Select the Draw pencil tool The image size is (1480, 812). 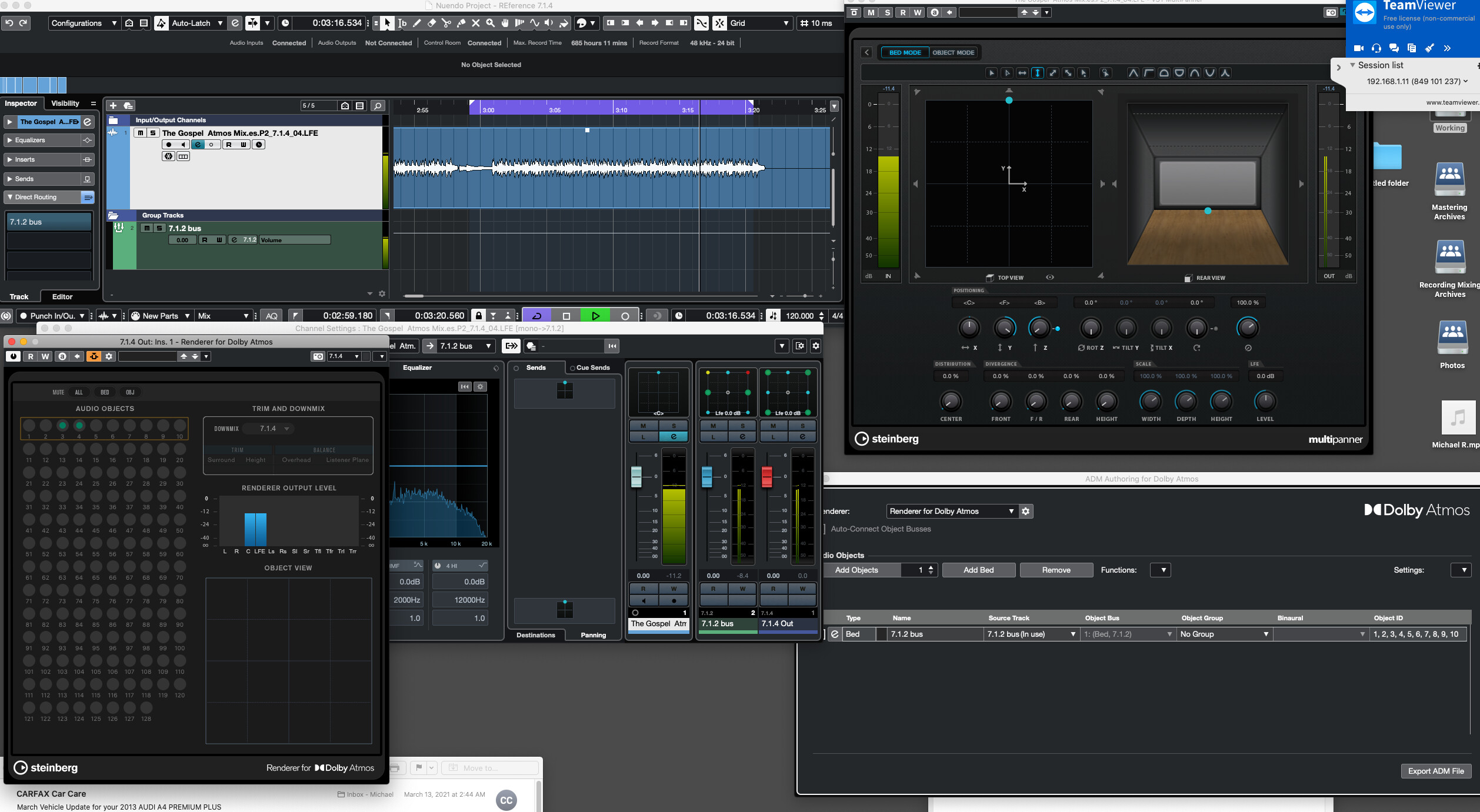click(x=417, y=23)
